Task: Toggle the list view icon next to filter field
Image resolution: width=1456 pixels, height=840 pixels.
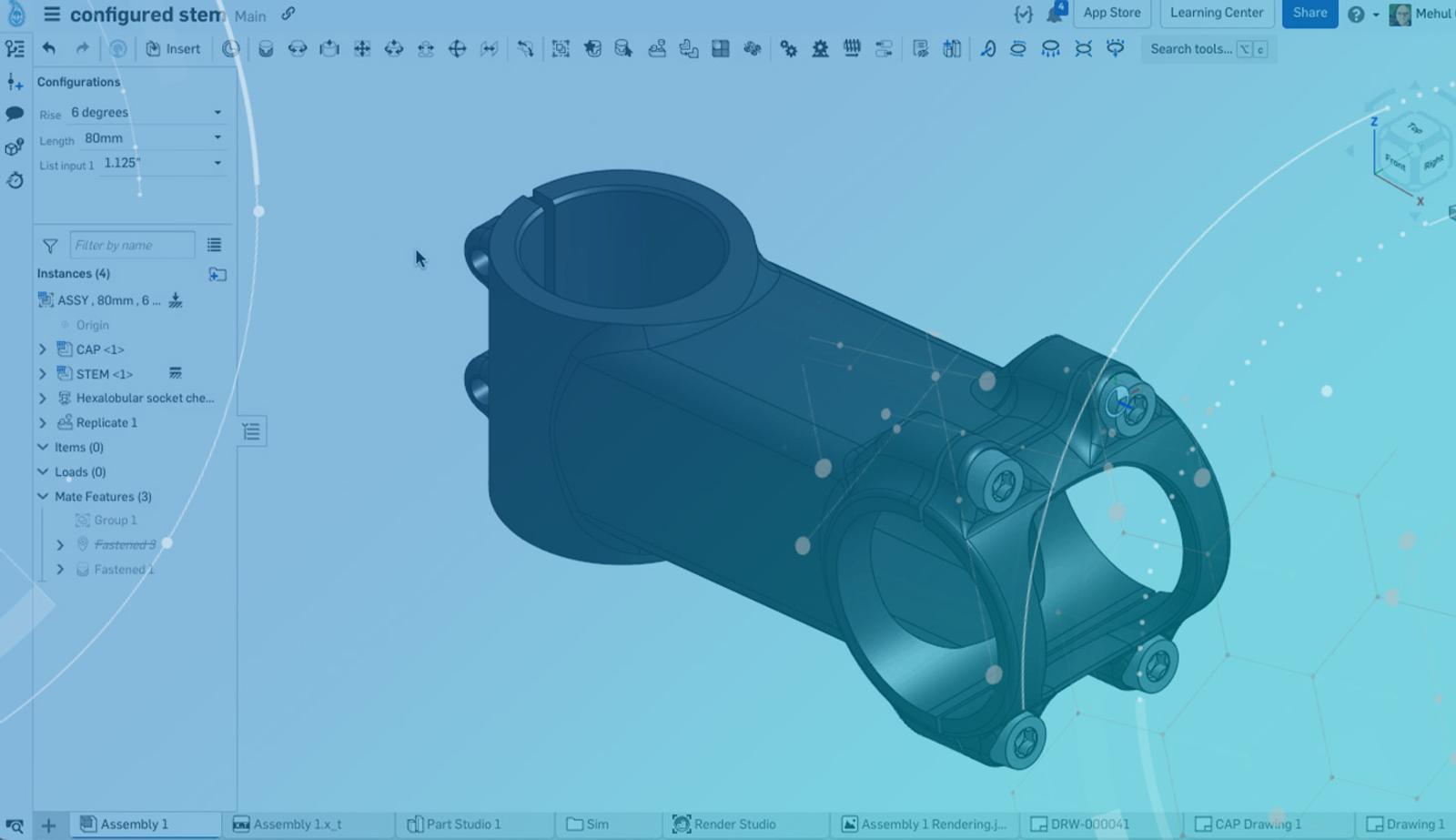Action: point(214,244)
